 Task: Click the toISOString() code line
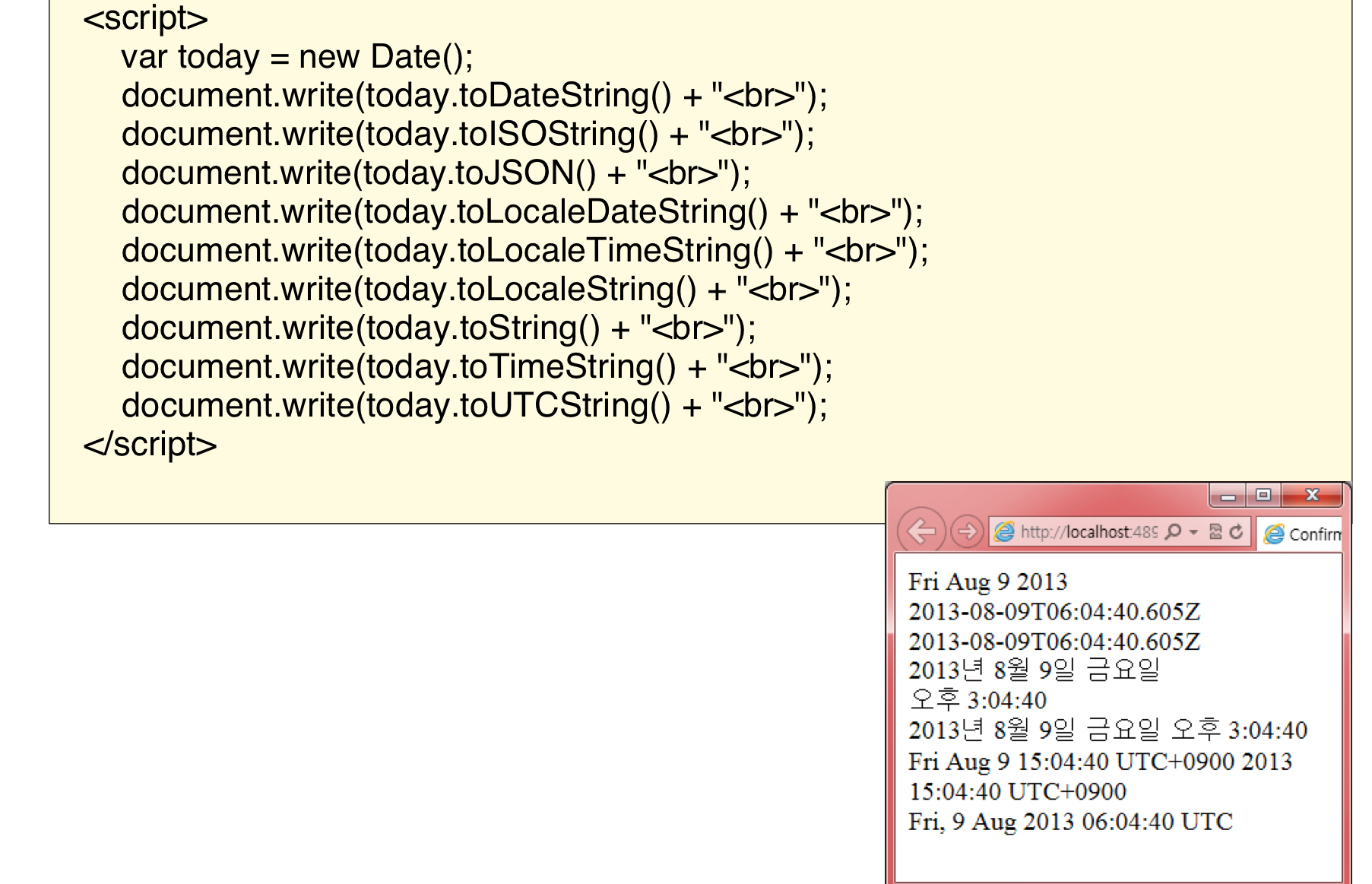pos(468,135)
